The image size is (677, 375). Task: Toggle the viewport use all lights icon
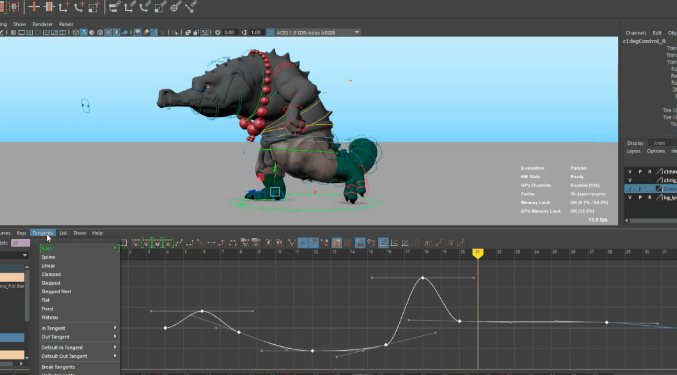pos(117,32)
